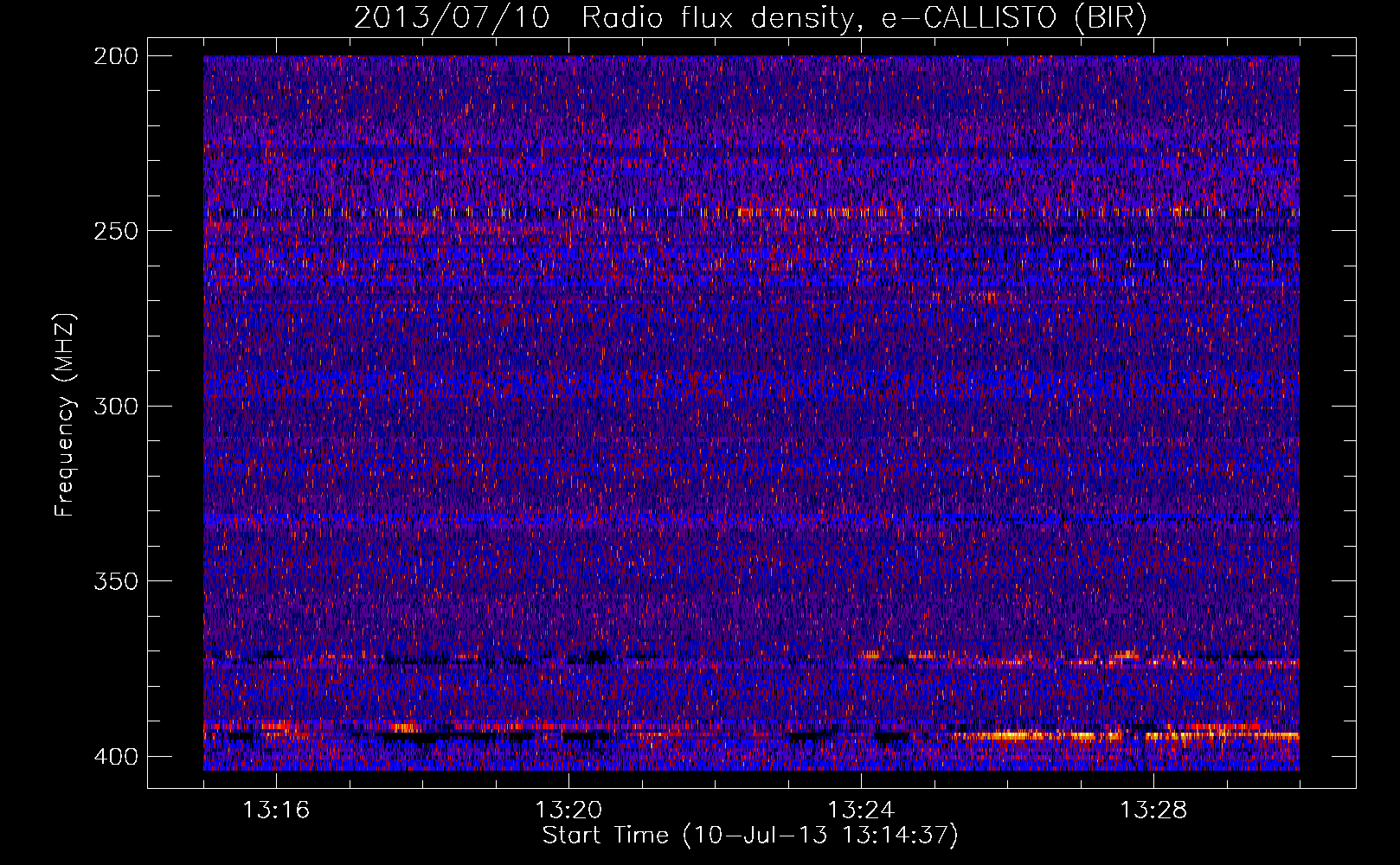The image size is (1400, 865).
Task: Click the 300 frequency tick label
Action: [x=116, y=406]
